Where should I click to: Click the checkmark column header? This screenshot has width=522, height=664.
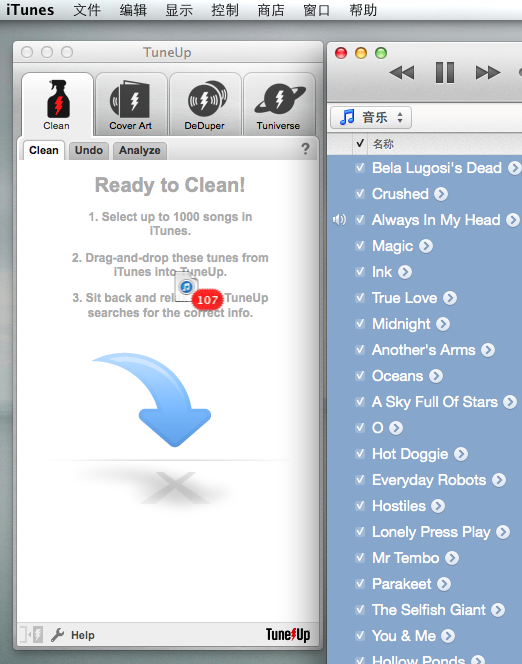360,144
